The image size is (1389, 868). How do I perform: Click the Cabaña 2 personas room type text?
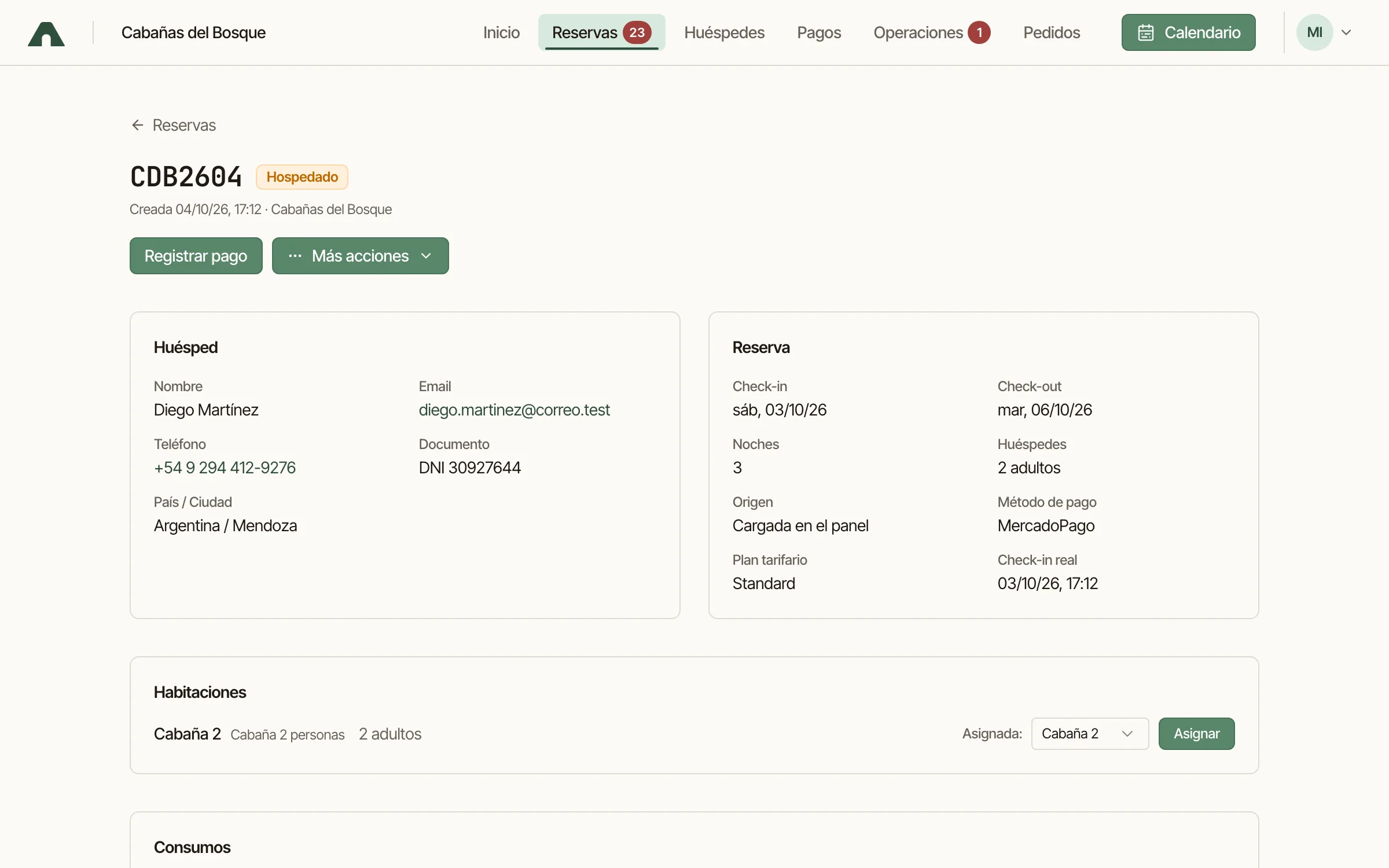point(287,734)
